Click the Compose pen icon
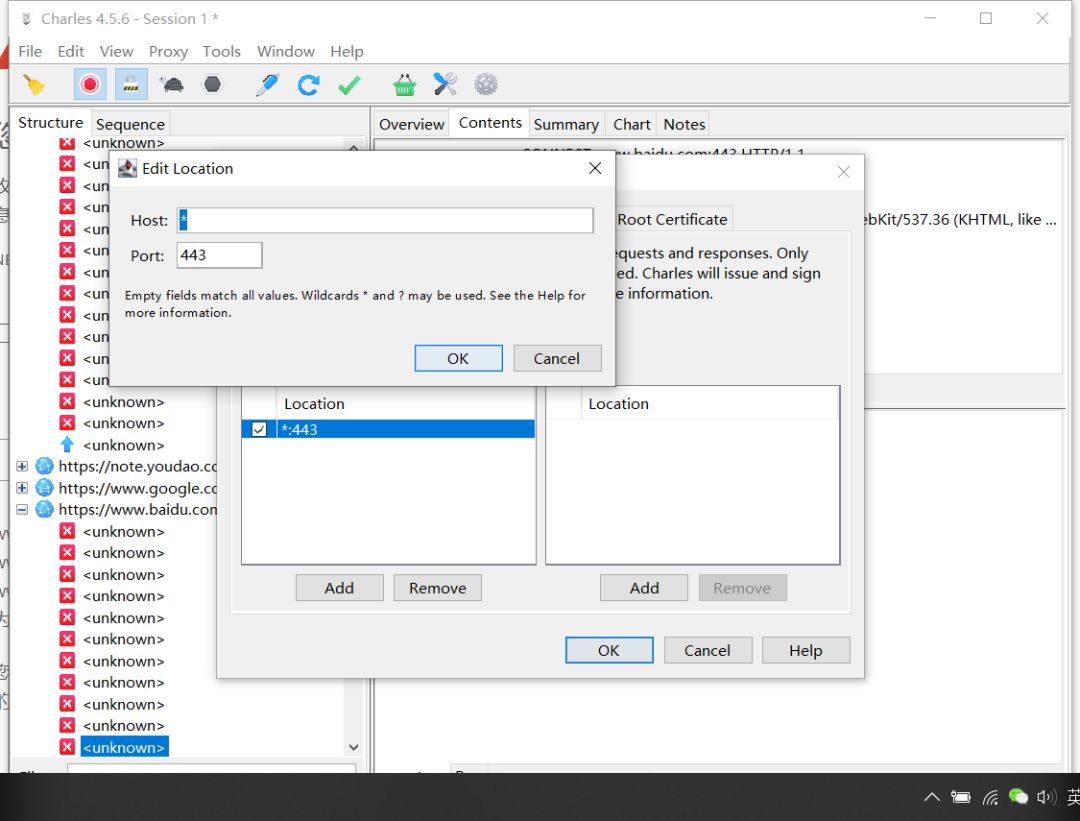Image resolution: width=1080 pixels, height=821 pixels. click(267, 85)
